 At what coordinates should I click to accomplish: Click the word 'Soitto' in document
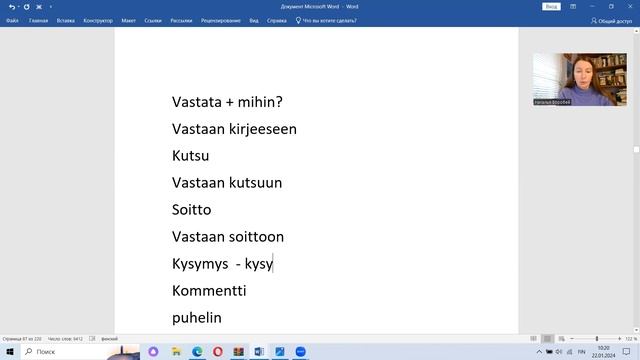pos(191,210)
